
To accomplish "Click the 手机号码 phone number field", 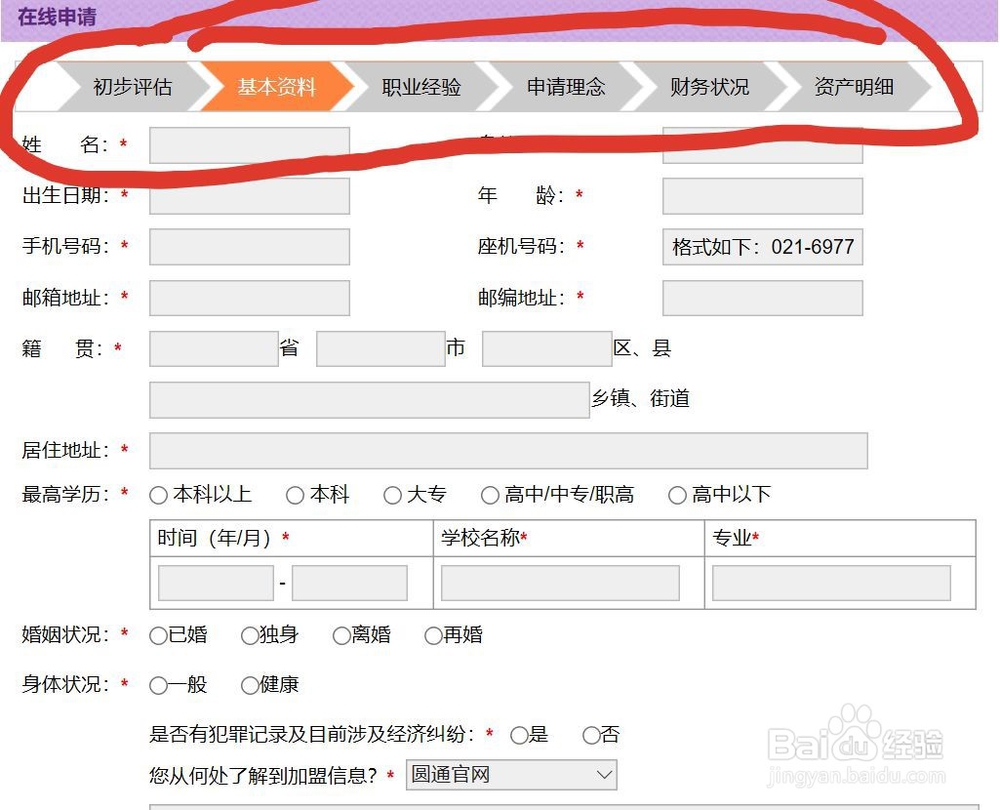I will [248, 247].
